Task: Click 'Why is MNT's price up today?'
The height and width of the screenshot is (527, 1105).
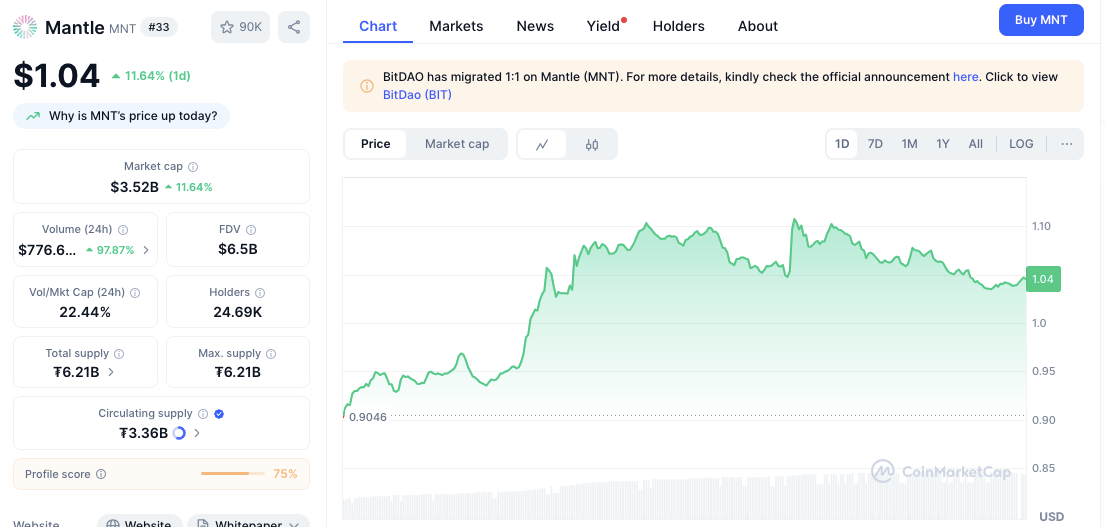Action: [122, 116]
